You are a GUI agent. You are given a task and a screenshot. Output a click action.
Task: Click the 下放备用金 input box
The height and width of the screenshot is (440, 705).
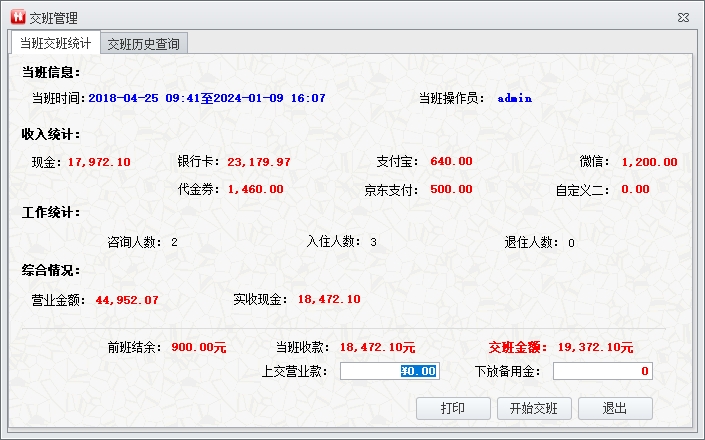(x=602, y=371)
